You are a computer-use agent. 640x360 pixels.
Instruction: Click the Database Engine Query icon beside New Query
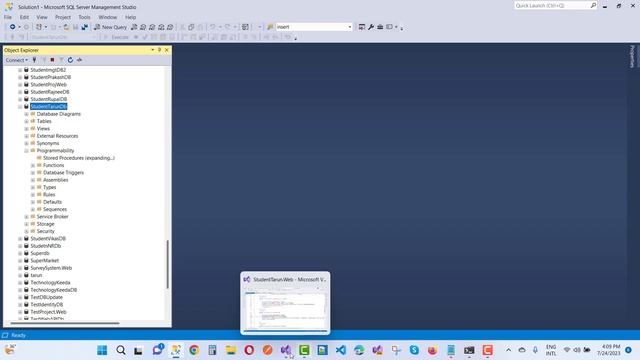click(x=134, y=27)
